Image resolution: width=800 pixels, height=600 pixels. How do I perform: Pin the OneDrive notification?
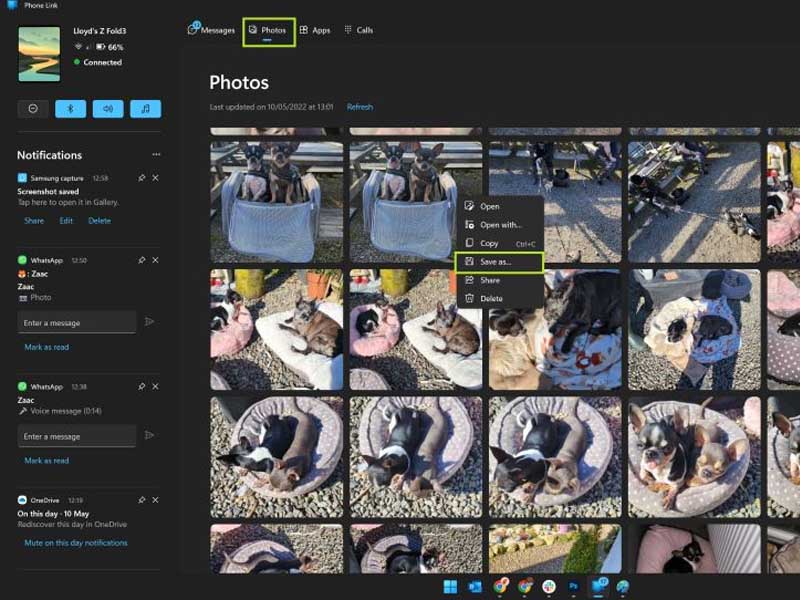tap(141, 500)
